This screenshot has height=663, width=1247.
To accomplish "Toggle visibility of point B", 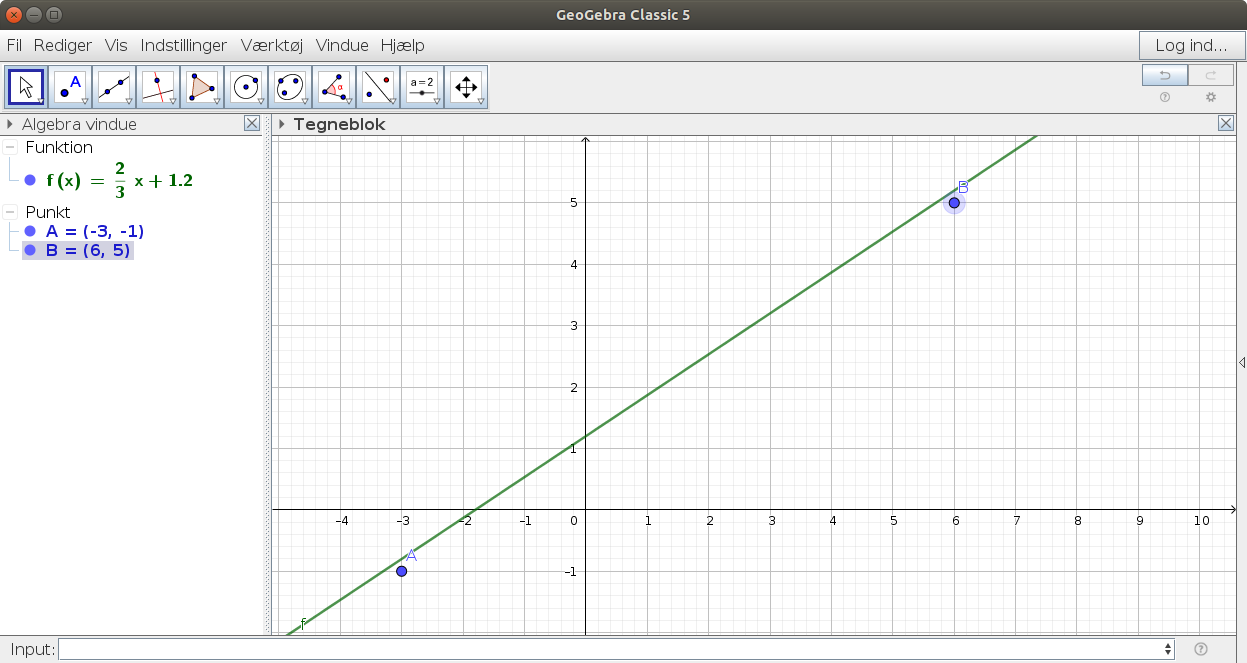I will (30, 250).
